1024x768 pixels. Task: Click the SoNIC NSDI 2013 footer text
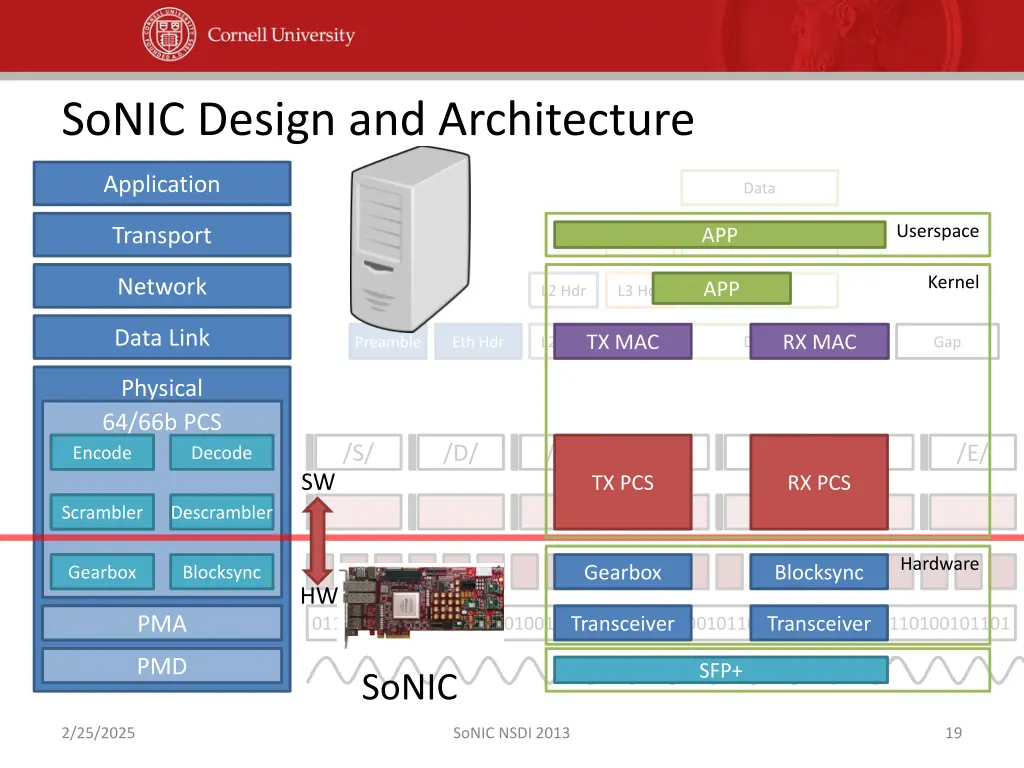(511, 733)
